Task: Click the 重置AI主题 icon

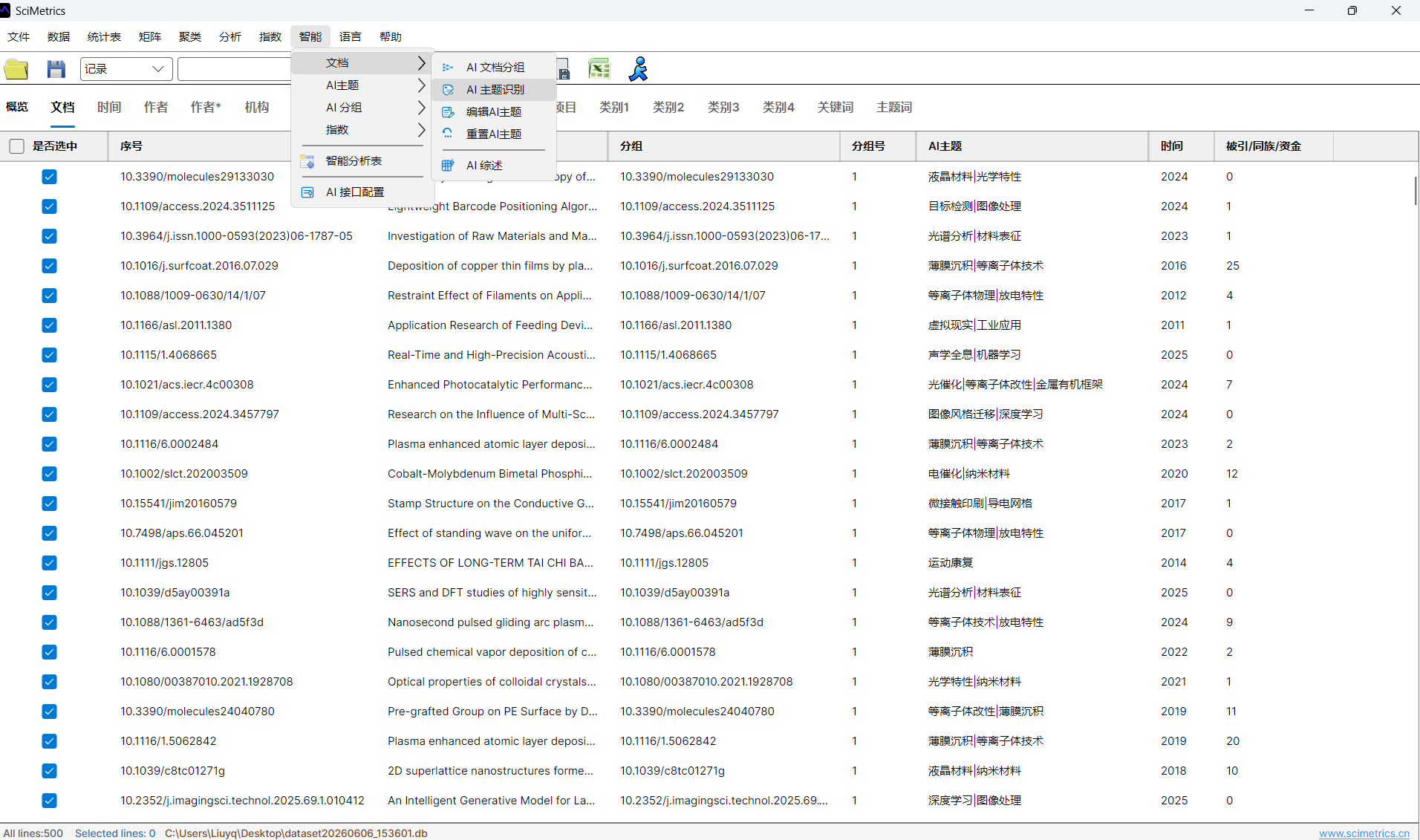Action: [448, 134]
